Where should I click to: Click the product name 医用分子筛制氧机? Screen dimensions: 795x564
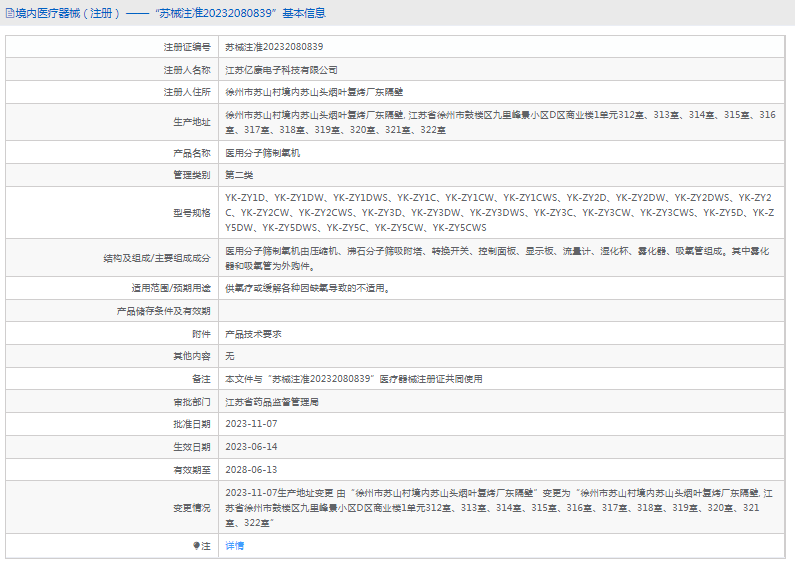(262, 153)
